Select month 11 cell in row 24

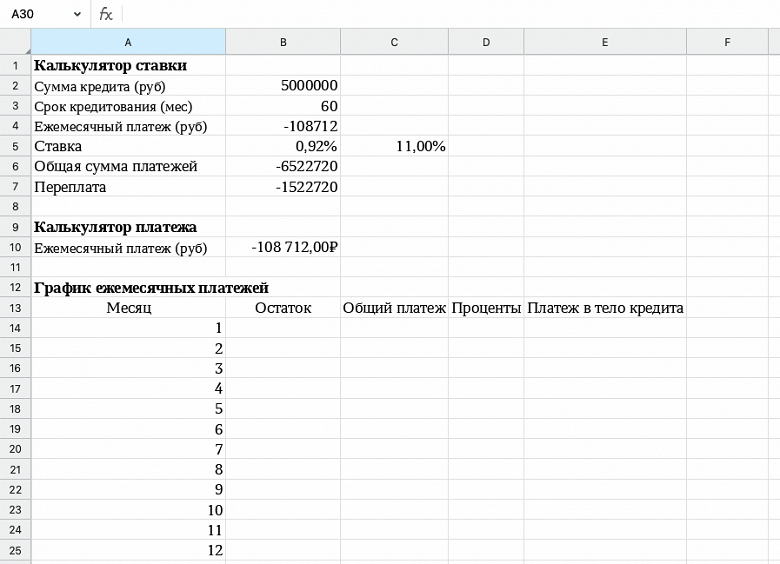(x=128, y=530)
